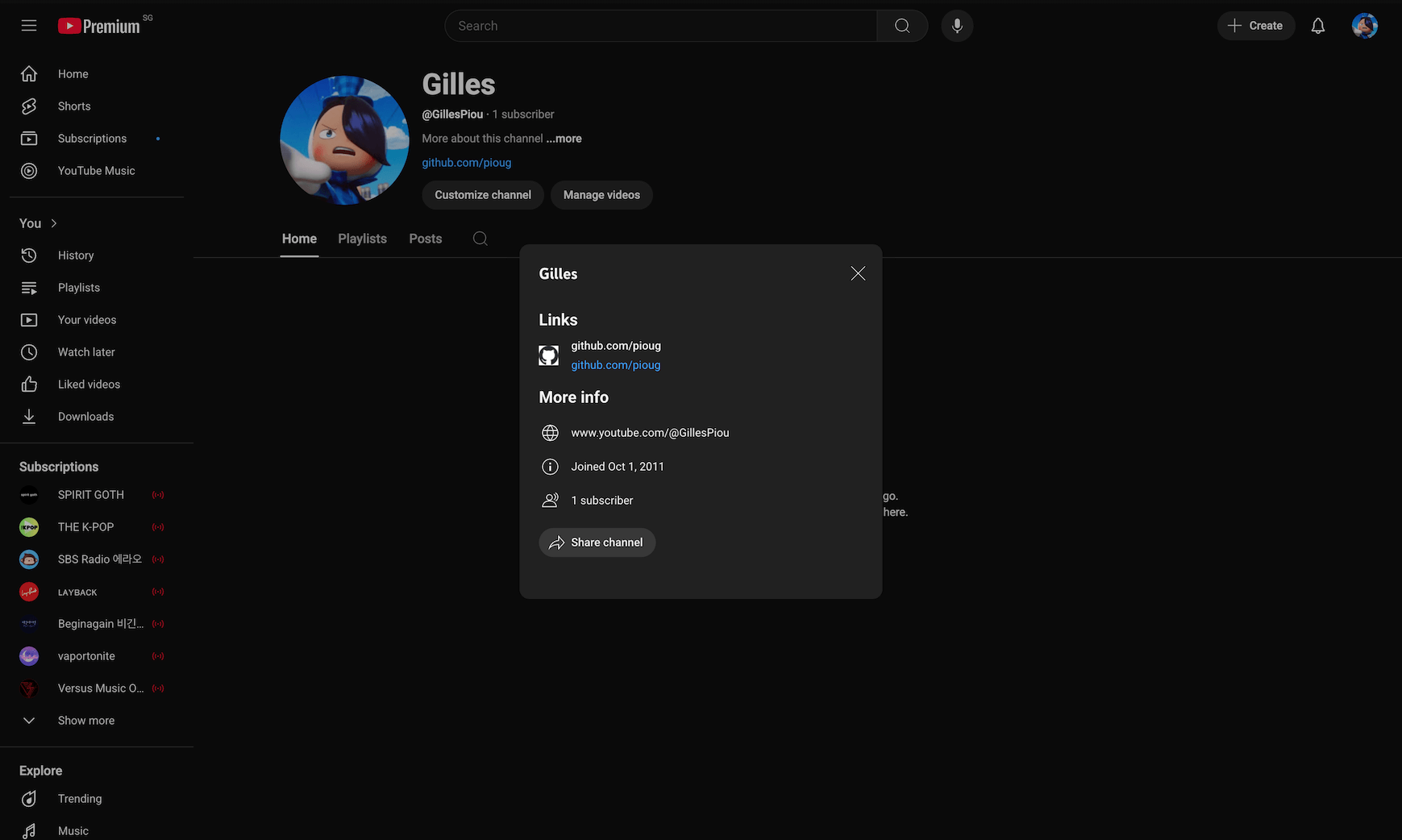
Task: Open THE K-POP subscription channel
Action: tap(97, 527)
